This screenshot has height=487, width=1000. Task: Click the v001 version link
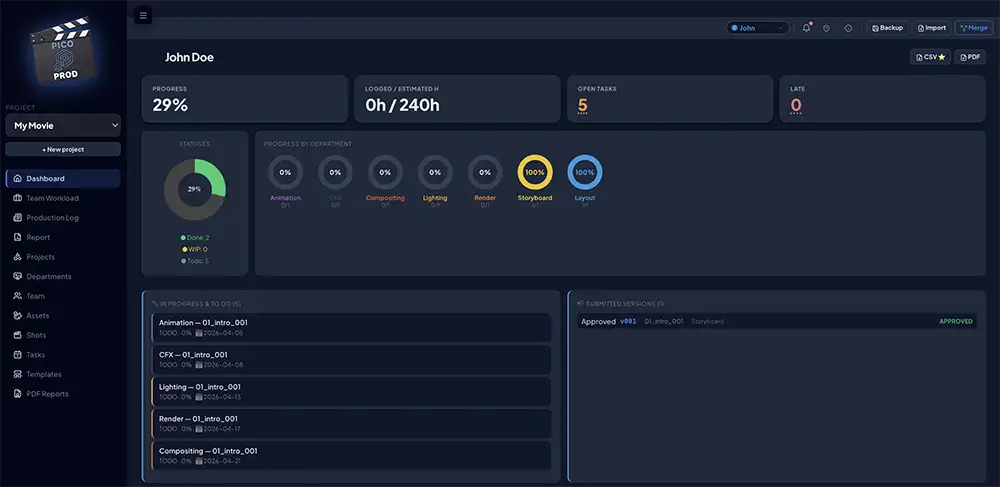click(x=628, y=321)
